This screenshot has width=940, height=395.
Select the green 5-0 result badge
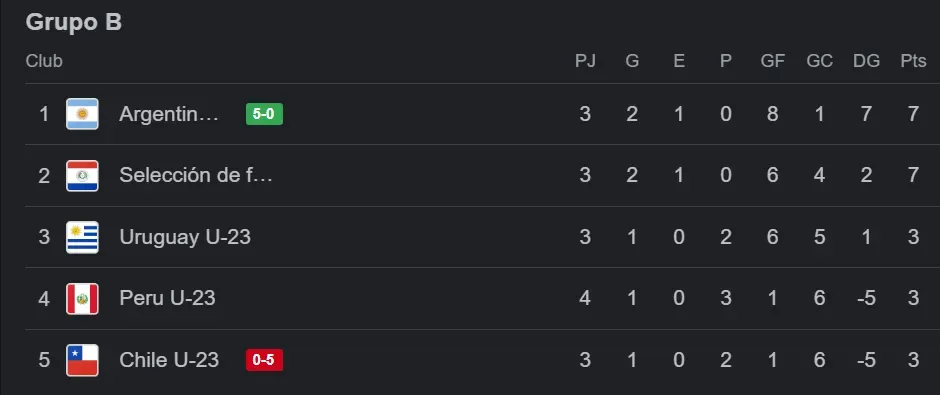[264, 114]
